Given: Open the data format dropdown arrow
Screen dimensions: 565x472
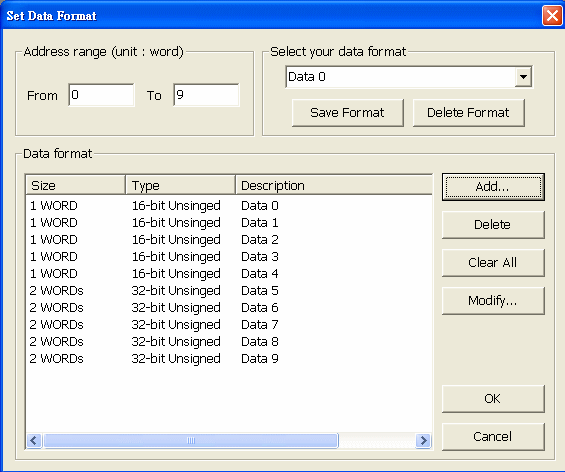Looking at the screenshot, I should [523, 77].
